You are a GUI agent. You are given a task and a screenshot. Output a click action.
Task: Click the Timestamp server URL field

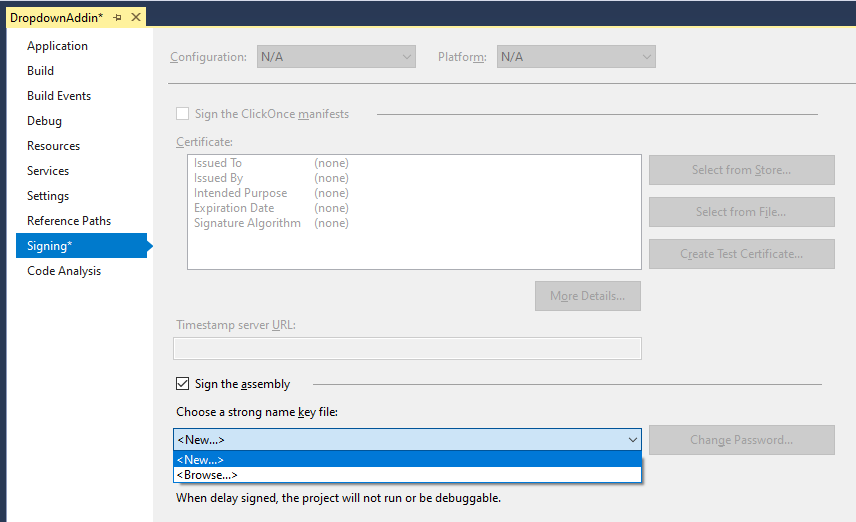[407, 348]
